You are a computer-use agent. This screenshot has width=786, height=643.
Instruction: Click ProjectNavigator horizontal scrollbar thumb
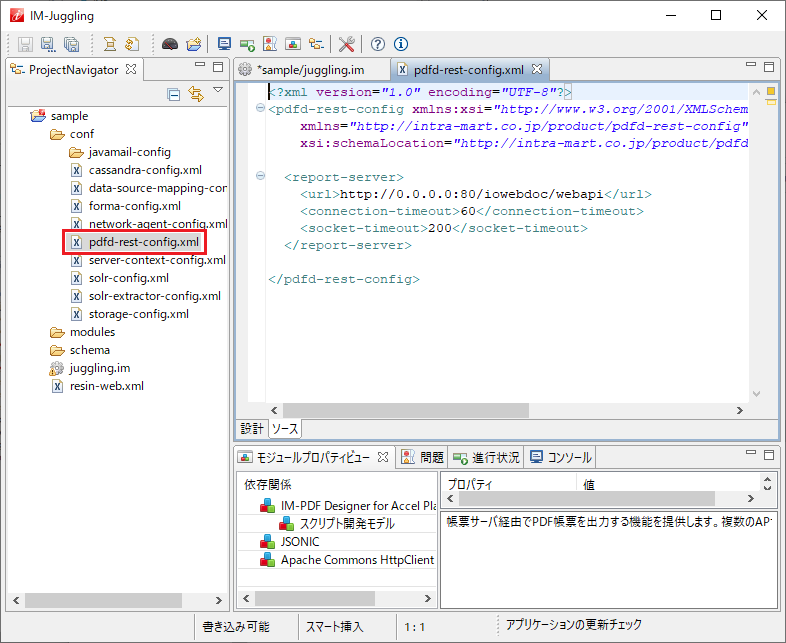pos(103,600)
